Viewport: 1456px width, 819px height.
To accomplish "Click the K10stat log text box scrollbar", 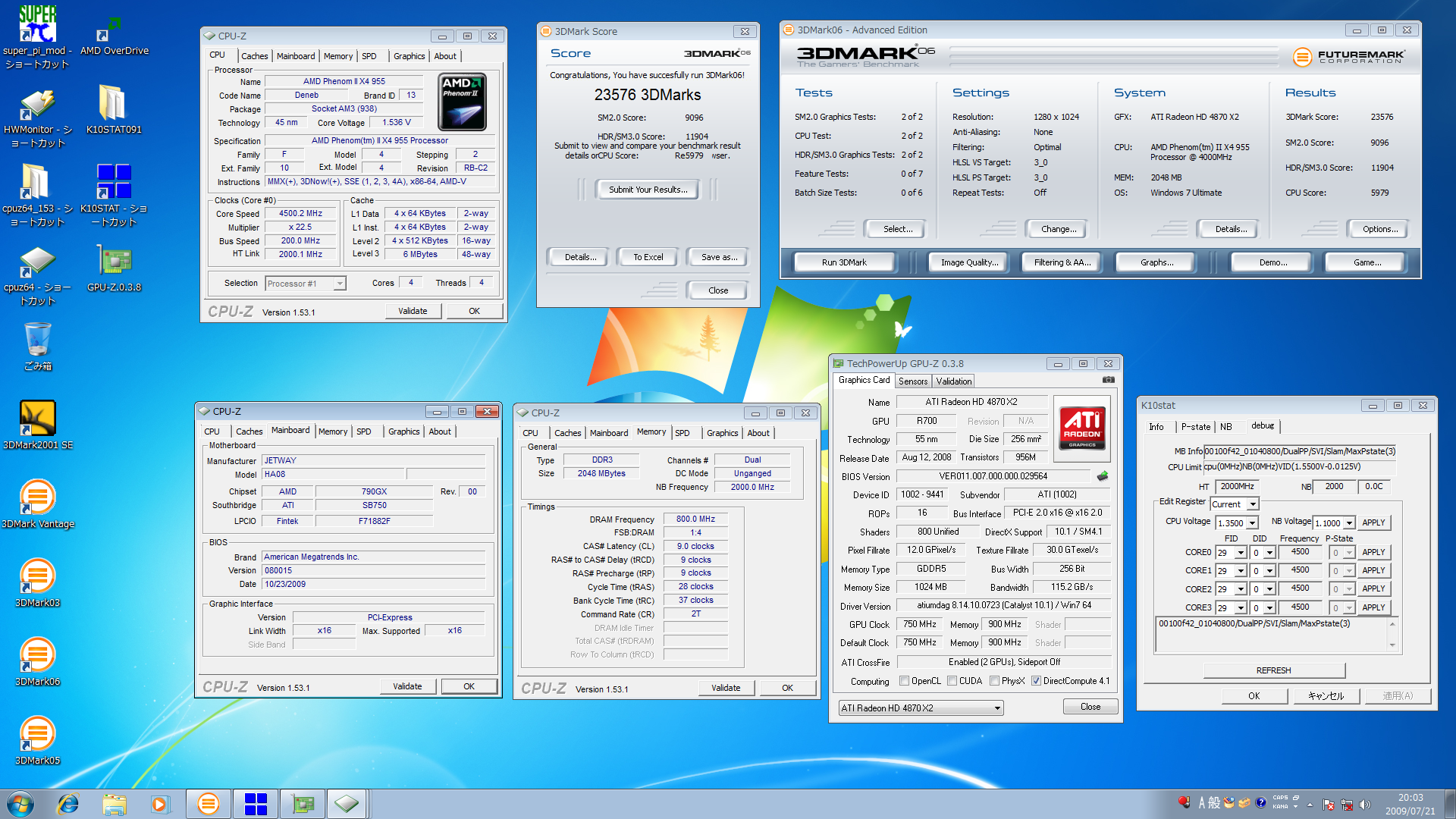I will point(1392,634).
